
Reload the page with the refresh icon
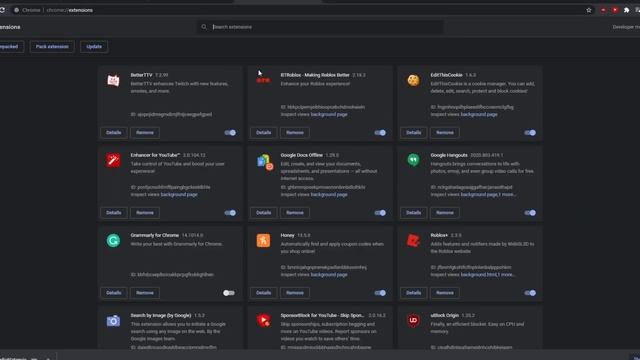pos(2,10)
